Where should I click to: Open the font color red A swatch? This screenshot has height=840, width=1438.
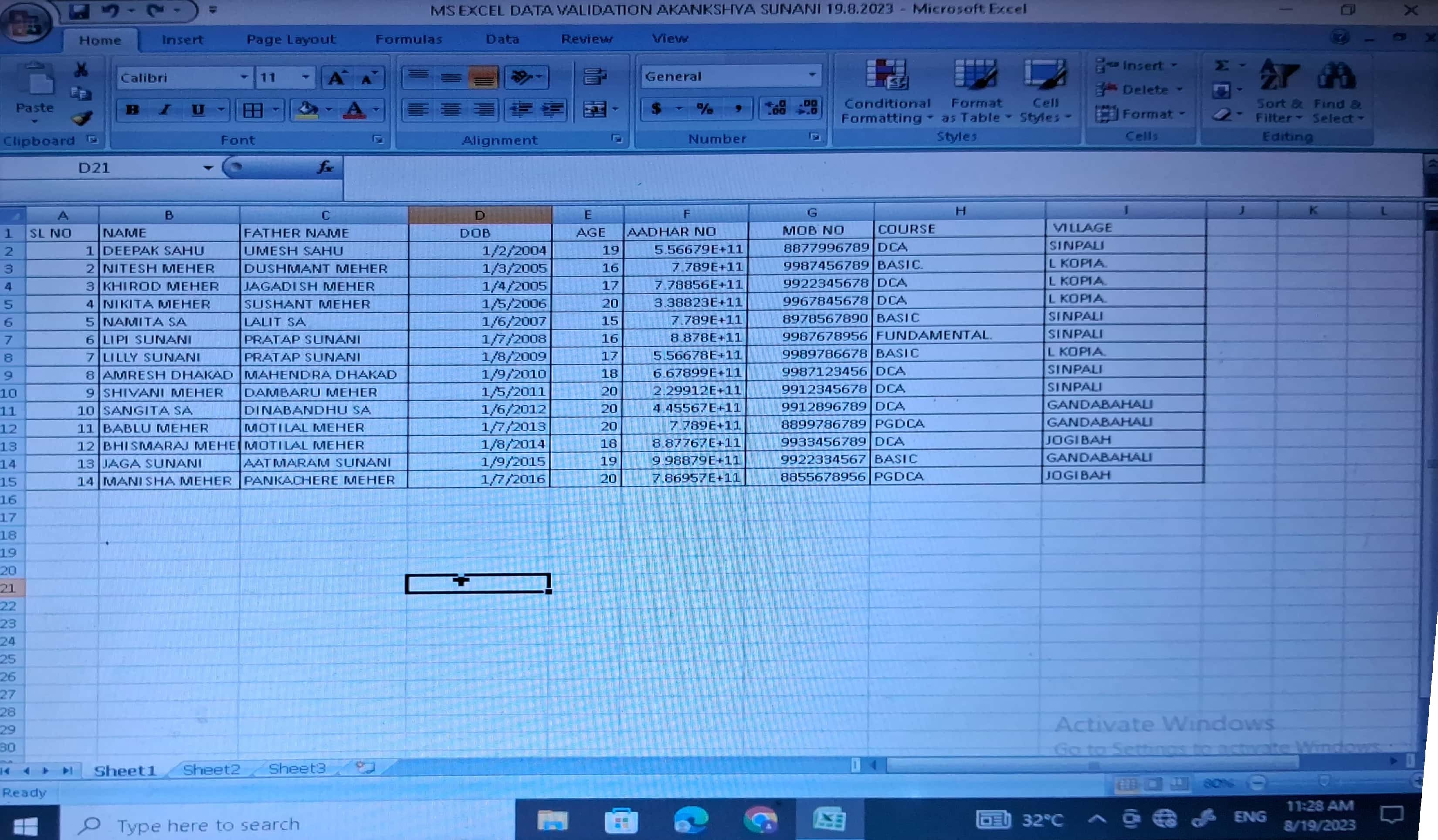click(x=354, y=109)
